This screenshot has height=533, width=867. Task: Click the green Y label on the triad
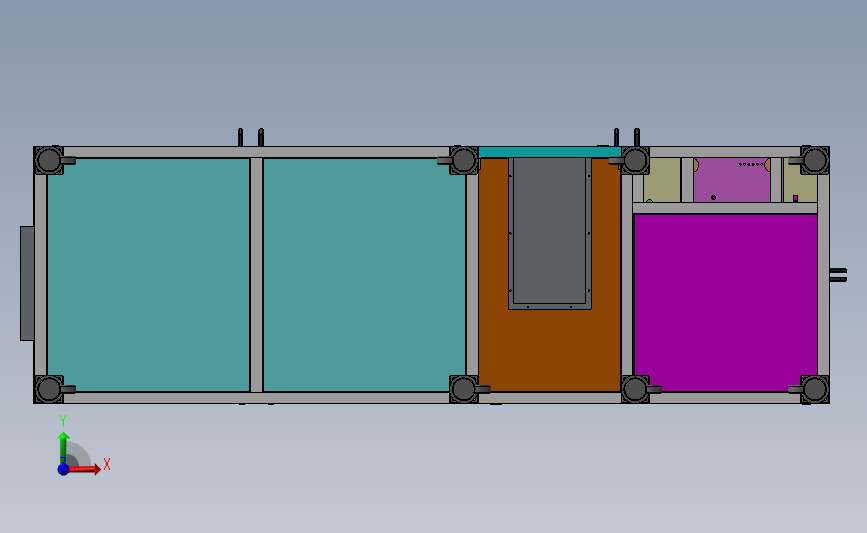[x=63, y=421]
